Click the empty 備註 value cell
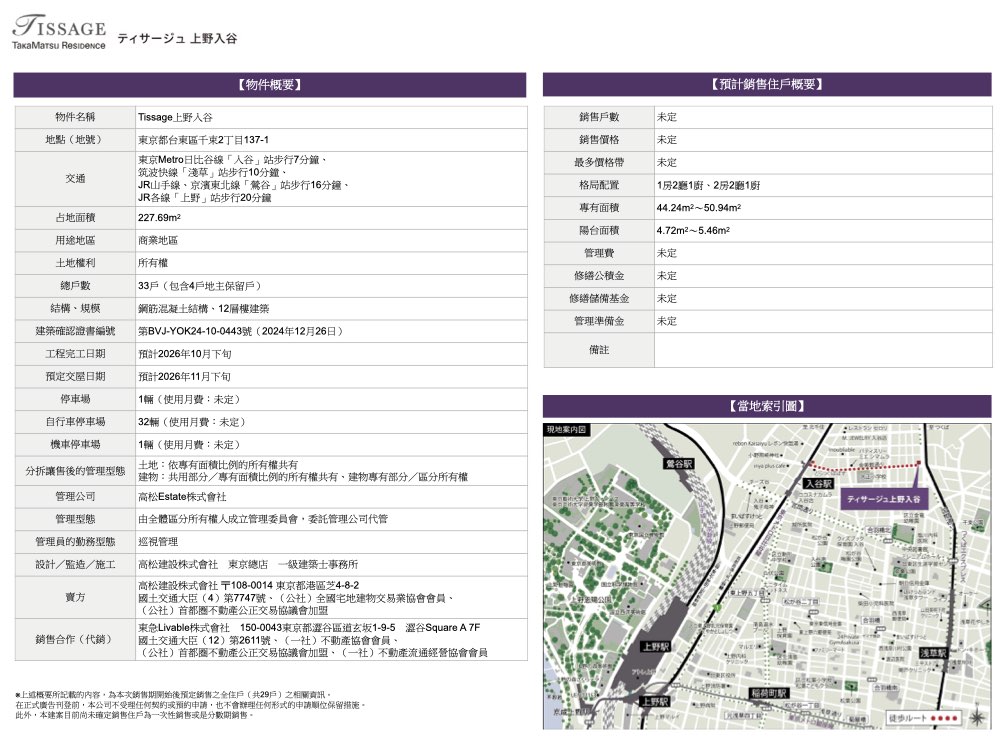 pyautogui.click(x=823, y=350)
